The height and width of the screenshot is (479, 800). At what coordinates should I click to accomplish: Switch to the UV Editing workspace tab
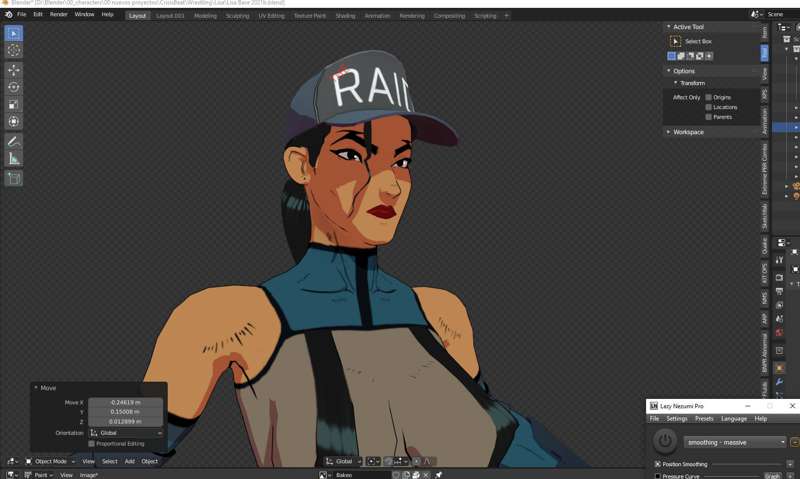(x=271, y=16)
